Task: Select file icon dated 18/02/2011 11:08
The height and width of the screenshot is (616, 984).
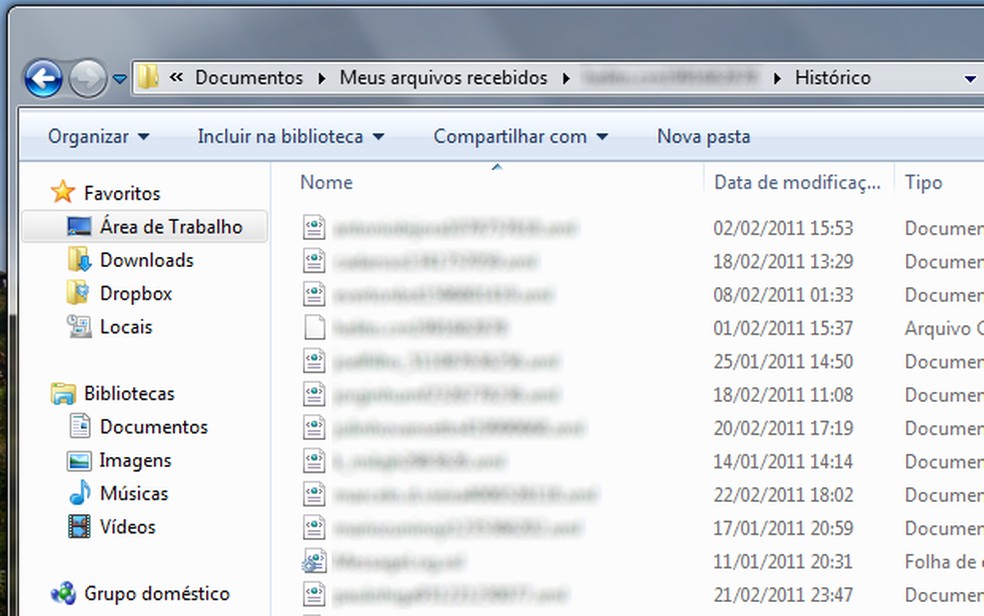Action: pos(314,393)
